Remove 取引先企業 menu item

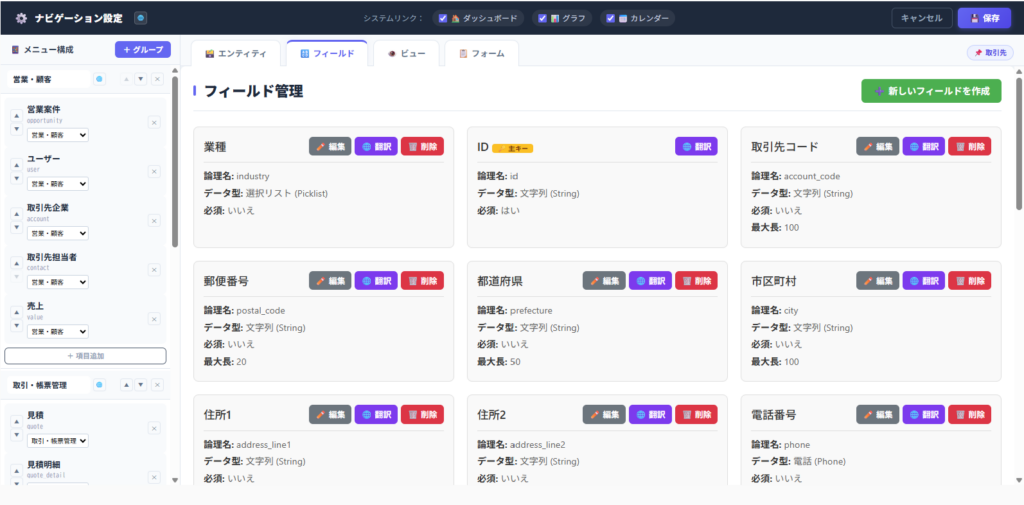(x=154, y=221)
